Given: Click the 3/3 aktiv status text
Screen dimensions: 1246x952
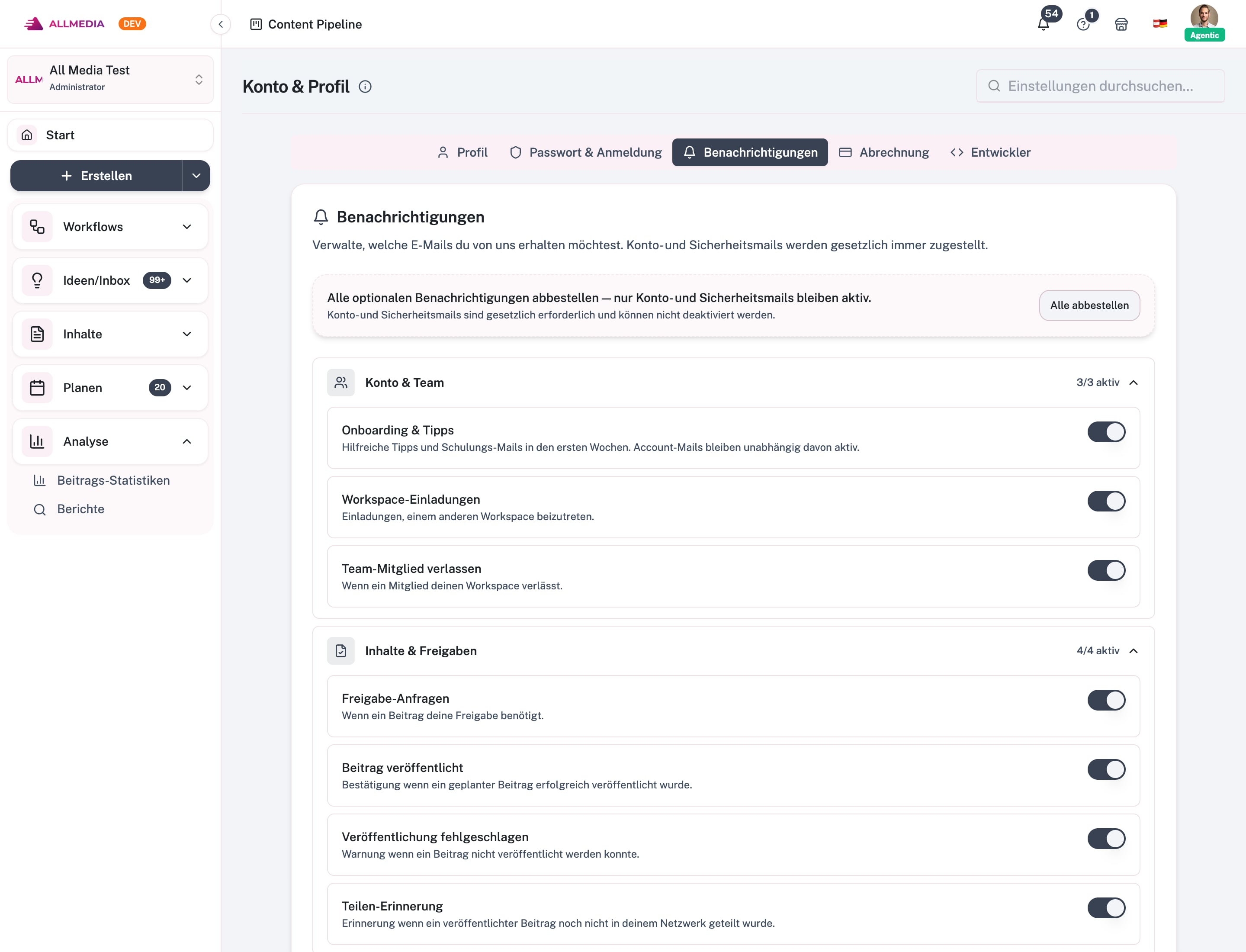Looking at the screenshot, I should tap(1098, 383).
